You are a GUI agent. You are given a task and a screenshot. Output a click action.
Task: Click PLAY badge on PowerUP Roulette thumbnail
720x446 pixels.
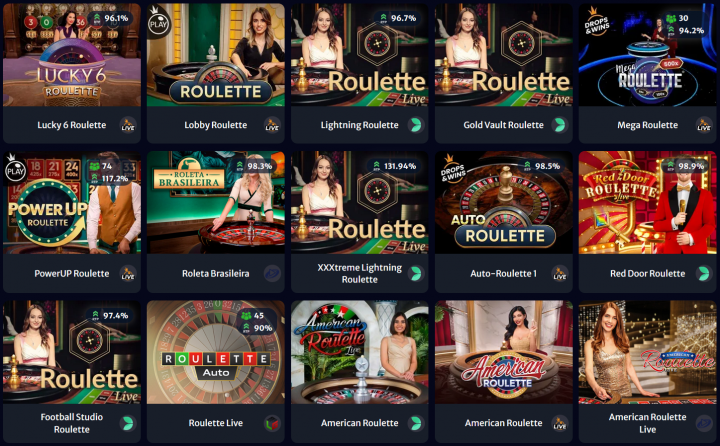coord(15,170)
